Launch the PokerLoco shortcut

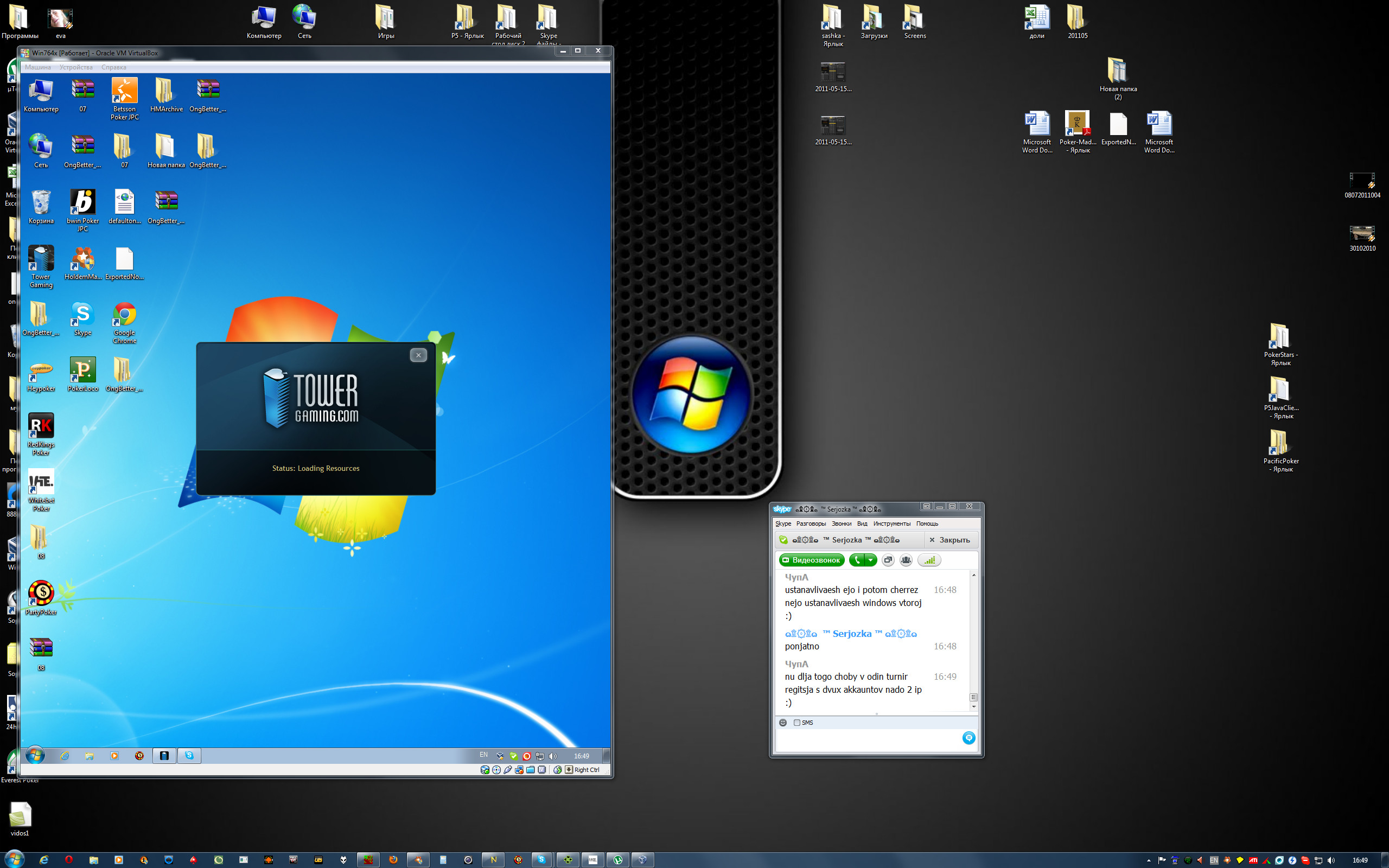(x=82, y=374)
